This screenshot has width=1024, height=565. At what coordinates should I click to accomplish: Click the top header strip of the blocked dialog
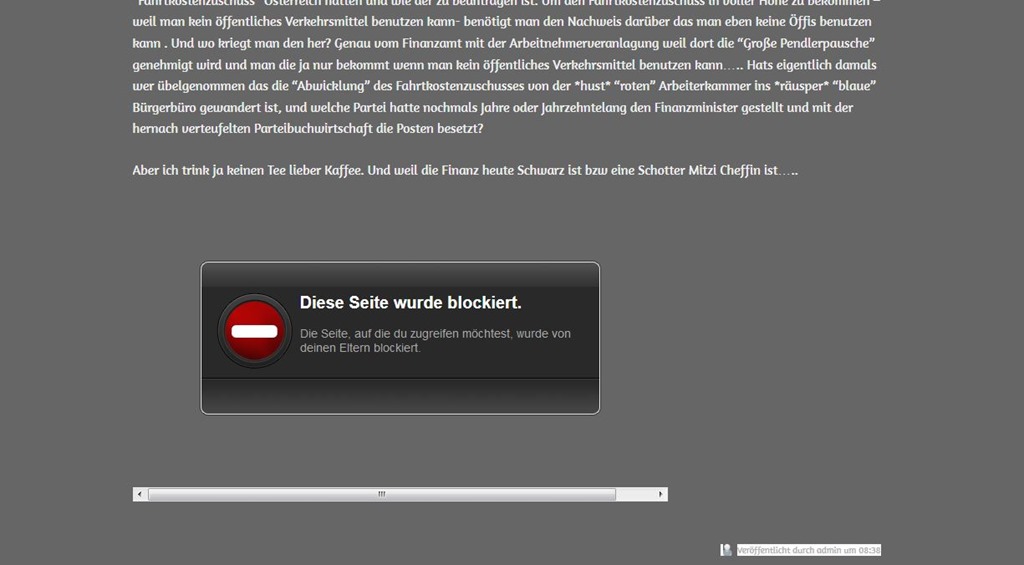(400, 274)
